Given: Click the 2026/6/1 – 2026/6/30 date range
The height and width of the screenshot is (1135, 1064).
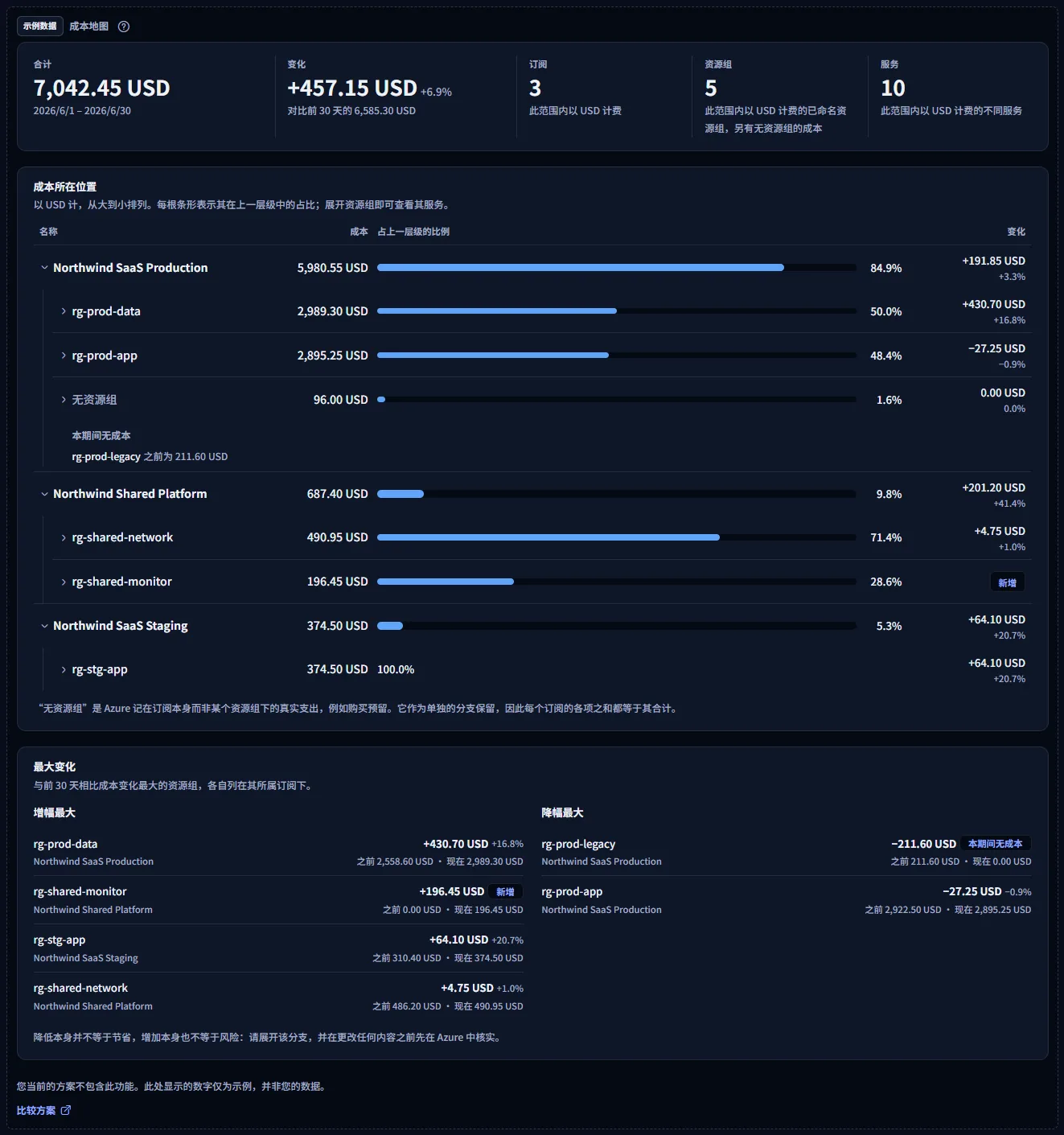Looking at the screenshot, I should (x=82, y=111).
